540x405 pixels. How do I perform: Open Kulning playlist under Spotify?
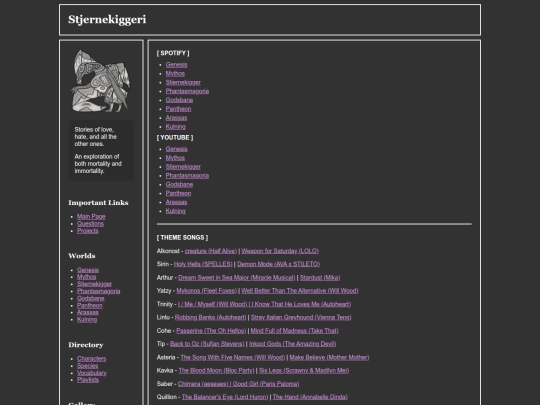175,127
